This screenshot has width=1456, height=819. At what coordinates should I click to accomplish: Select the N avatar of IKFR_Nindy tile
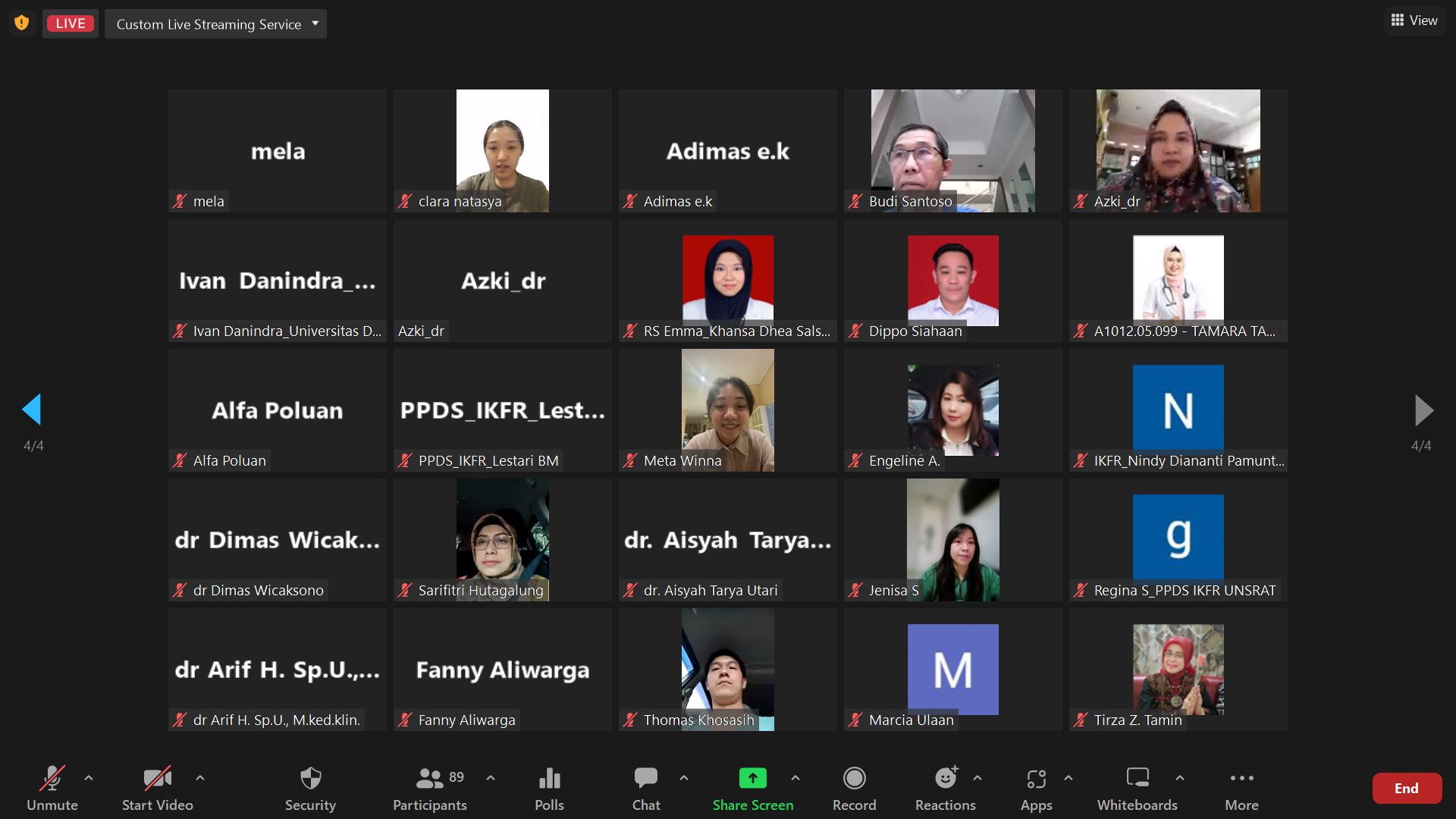click(x=1178, y=410)
